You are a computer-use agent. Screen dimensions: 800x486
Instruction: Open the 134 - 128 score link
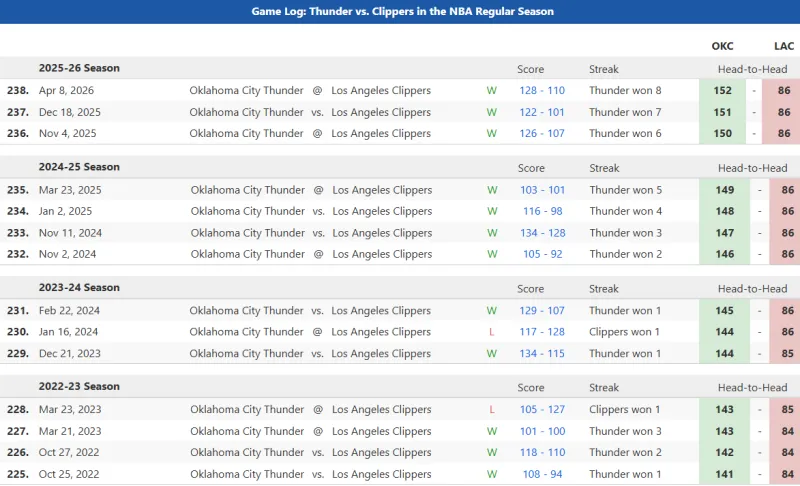coord(542,233)
